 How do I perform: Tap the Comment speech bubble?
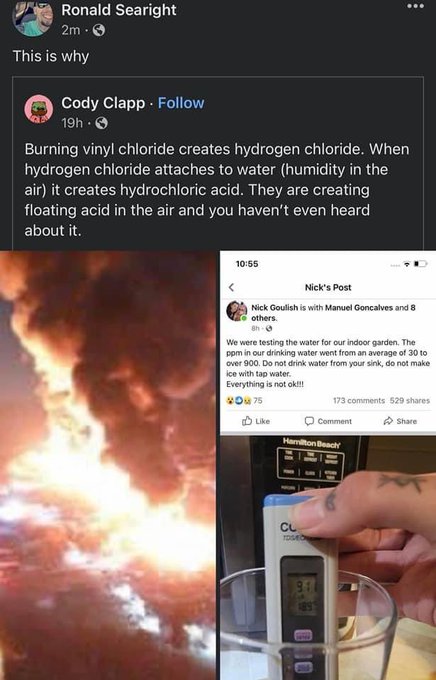click(x=309, y=421)
